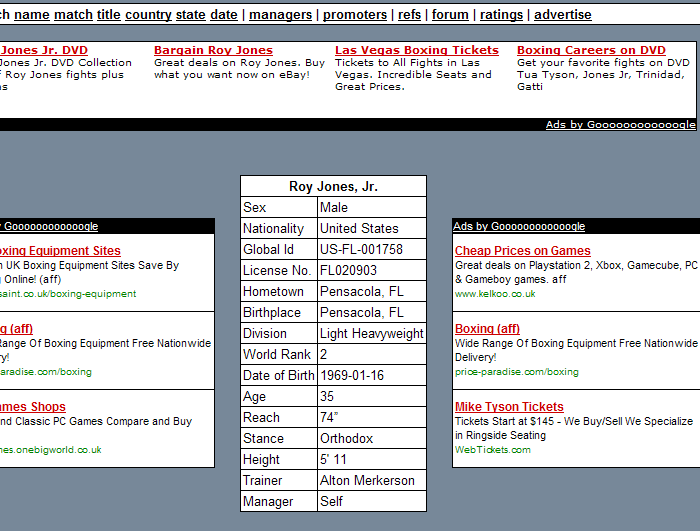Open the 'name' search link
Image resolution: width=700 pixels, height=531 pixels.
(x=32, y=15)
